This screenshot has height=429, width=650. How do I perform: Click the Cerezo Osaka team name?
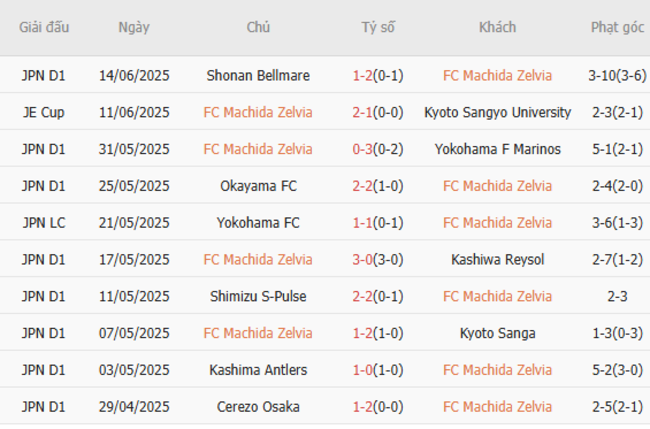pyautogui.click(x=258, y=407)
